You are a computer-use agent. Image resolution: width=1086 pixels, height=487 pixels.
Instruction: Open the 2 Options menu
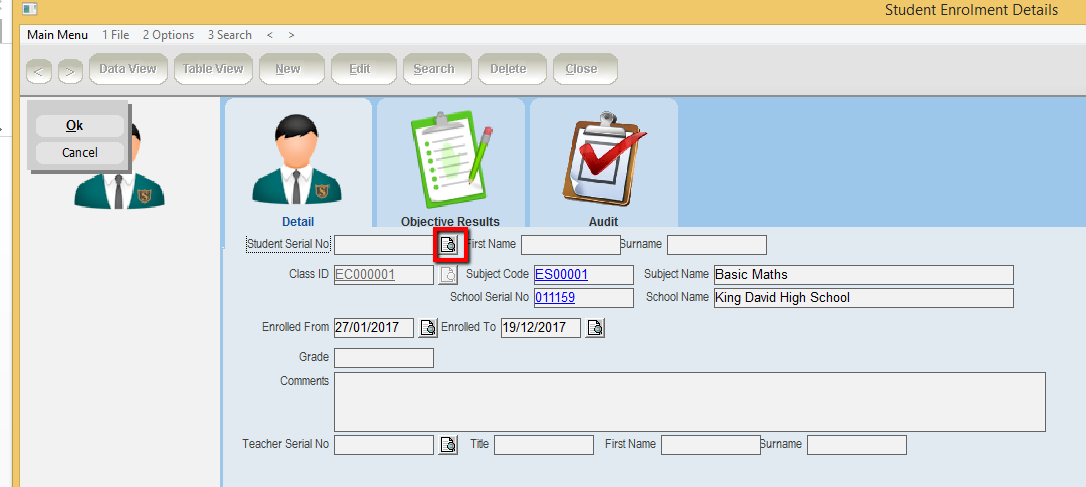click(168, 35)
